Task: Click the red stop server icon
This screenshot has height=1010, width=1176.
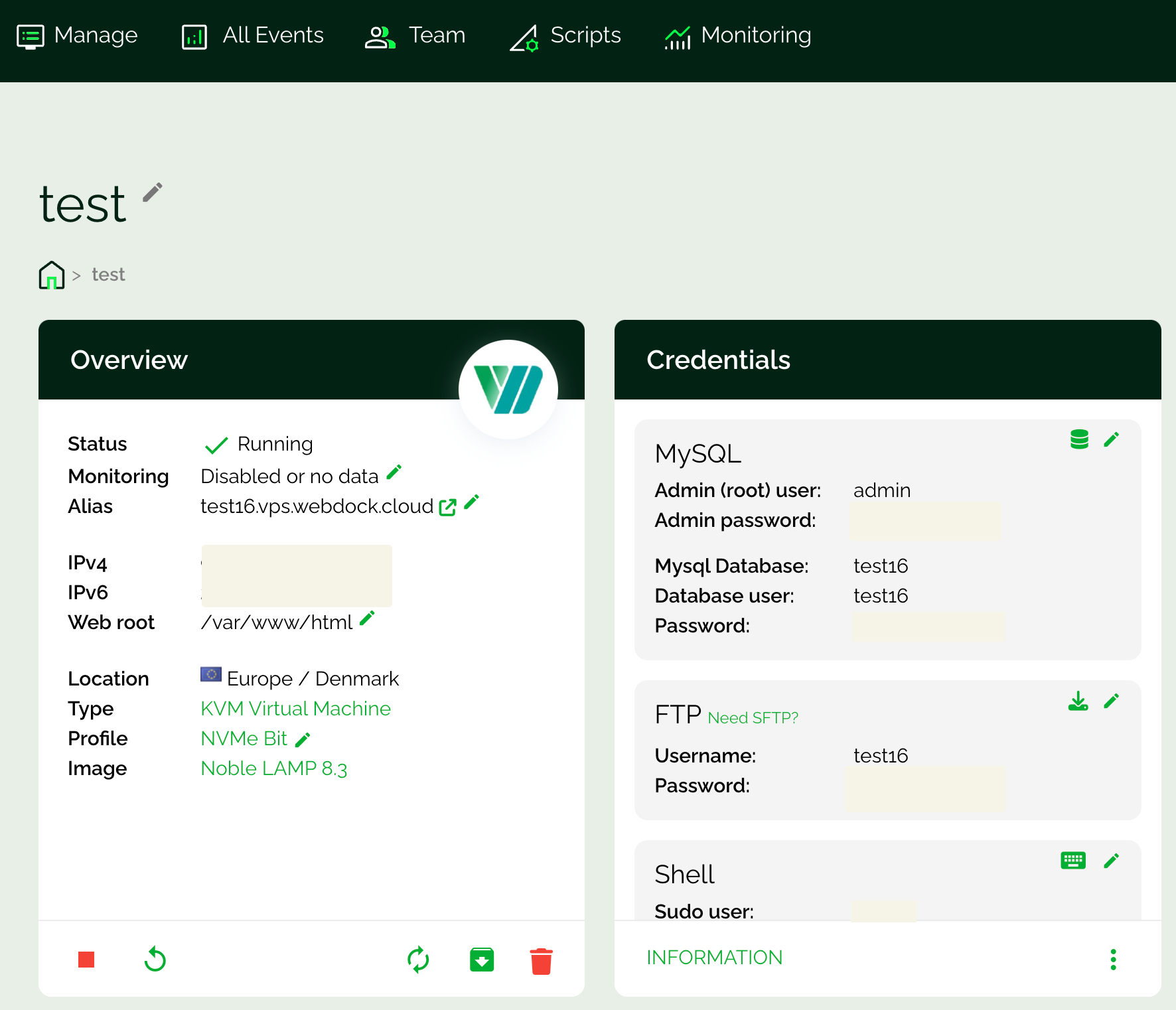Action: (86, 960)
